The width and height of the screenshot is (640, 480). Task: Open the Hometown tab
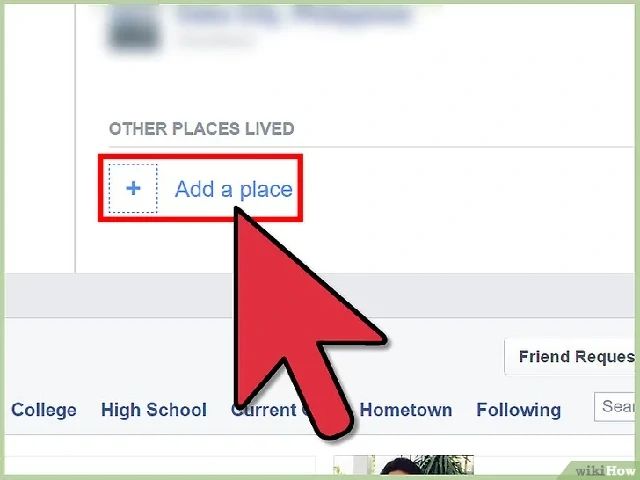click(406, 410)
